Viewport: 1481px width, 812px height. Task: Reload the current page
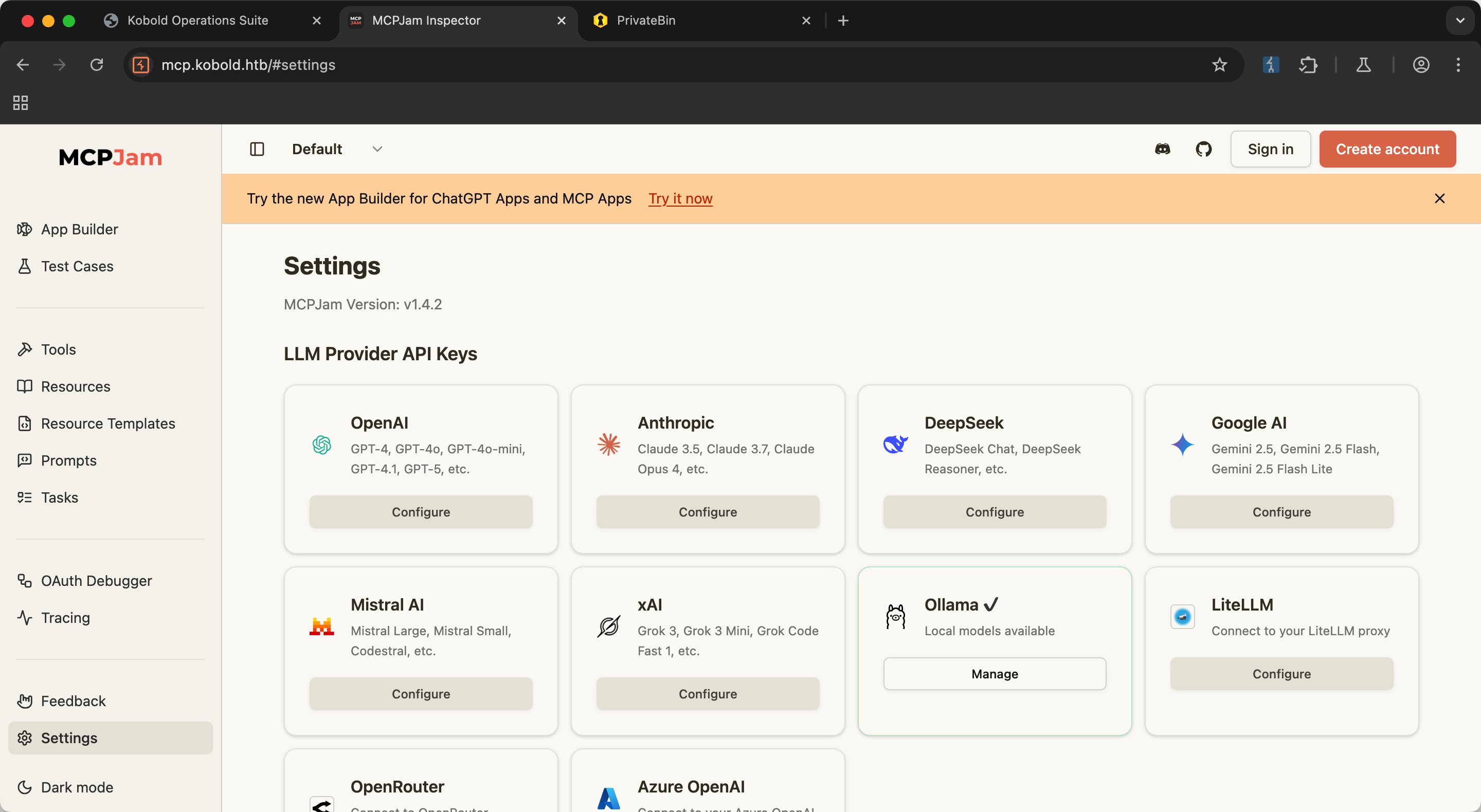tap(97, 65)
